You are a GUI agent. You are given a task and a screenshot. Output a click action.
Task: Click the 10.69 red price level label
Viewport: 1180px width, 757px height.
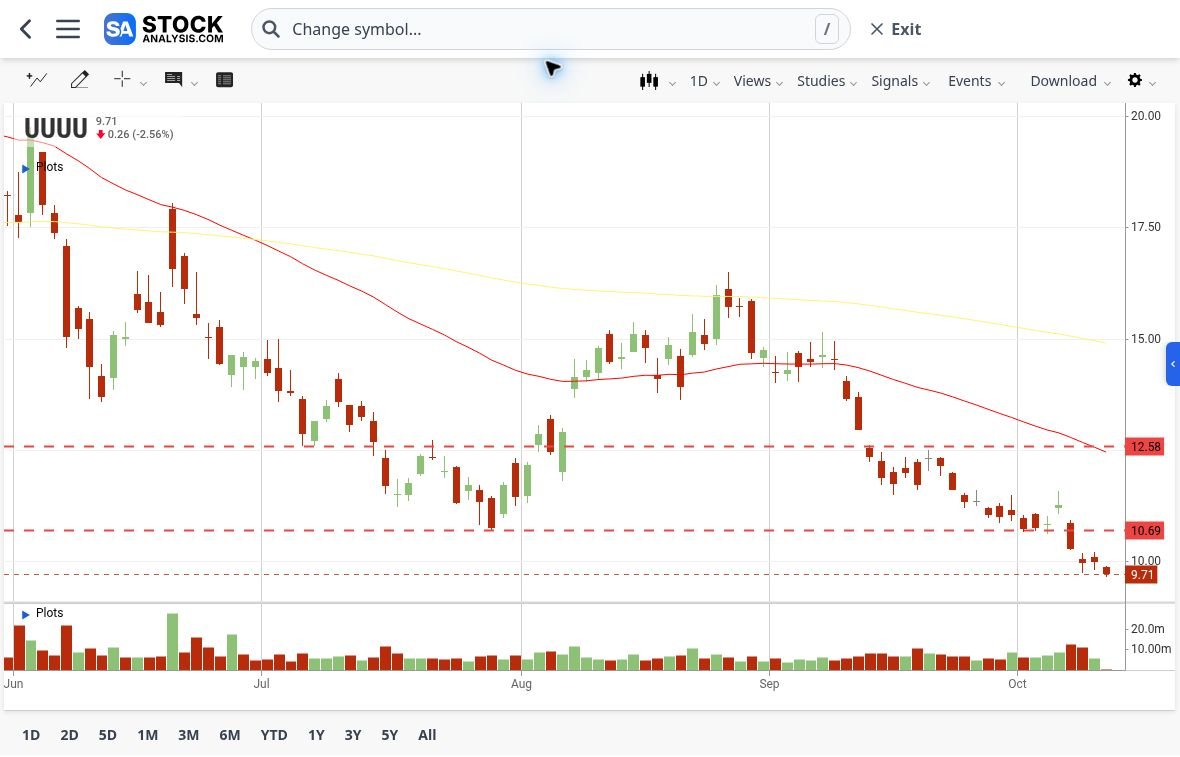[x=1144, y=531]
